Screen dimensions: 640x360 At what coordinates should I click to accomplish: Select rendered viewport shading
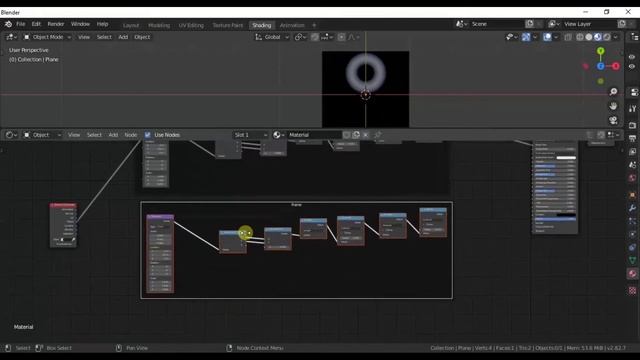coord(607,37)
